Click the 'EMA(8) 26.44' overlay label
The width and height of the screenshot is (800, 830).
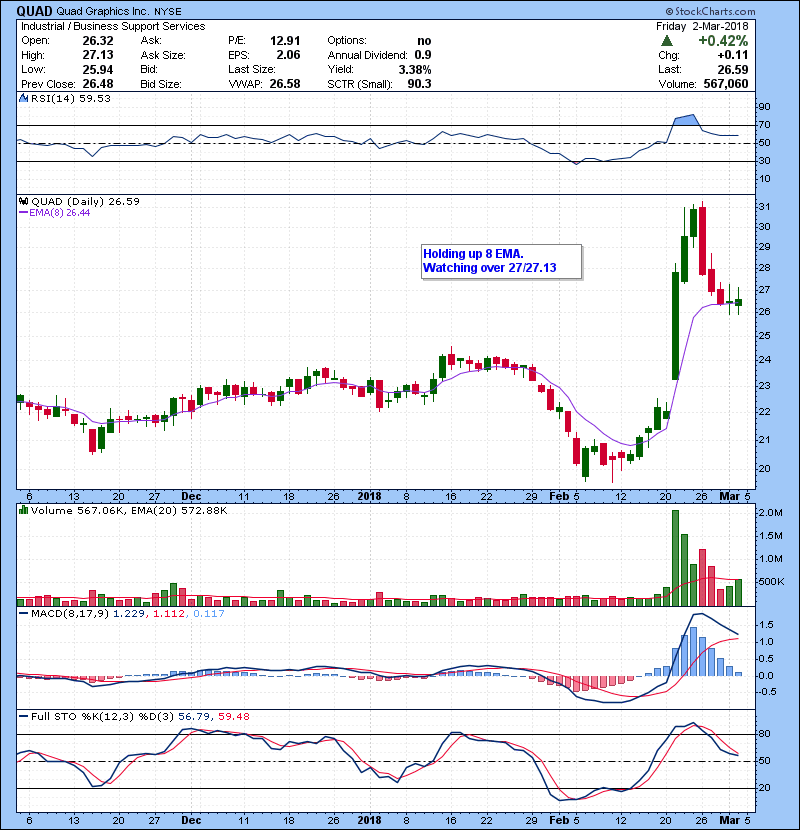tap(60, 213)
